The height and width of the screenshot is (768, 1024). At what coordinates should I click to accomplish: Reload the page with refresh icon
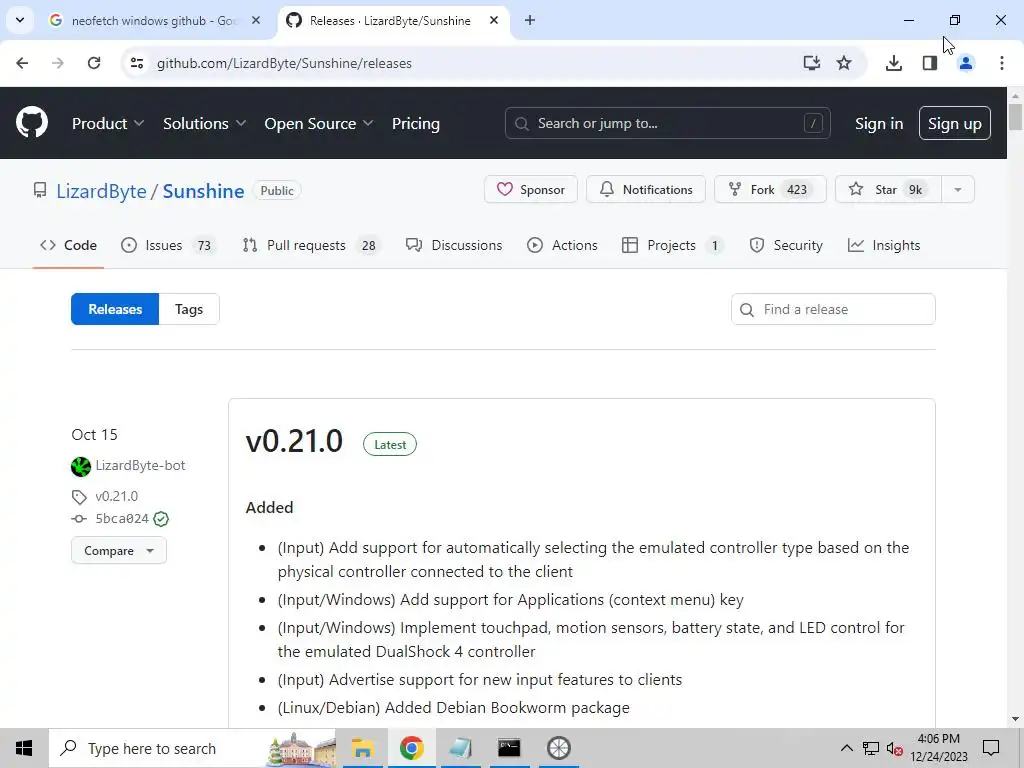[x=94, y=63]
